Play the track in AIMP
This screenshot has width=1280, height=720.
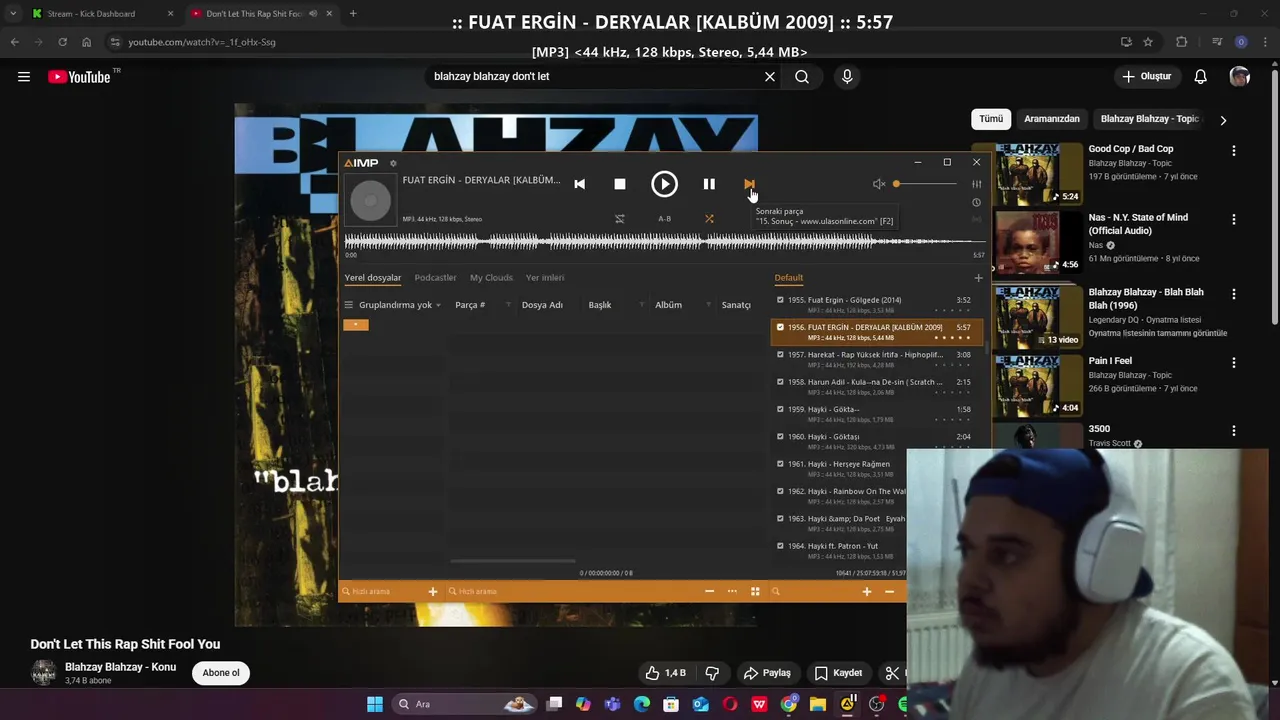click(664, 184)
